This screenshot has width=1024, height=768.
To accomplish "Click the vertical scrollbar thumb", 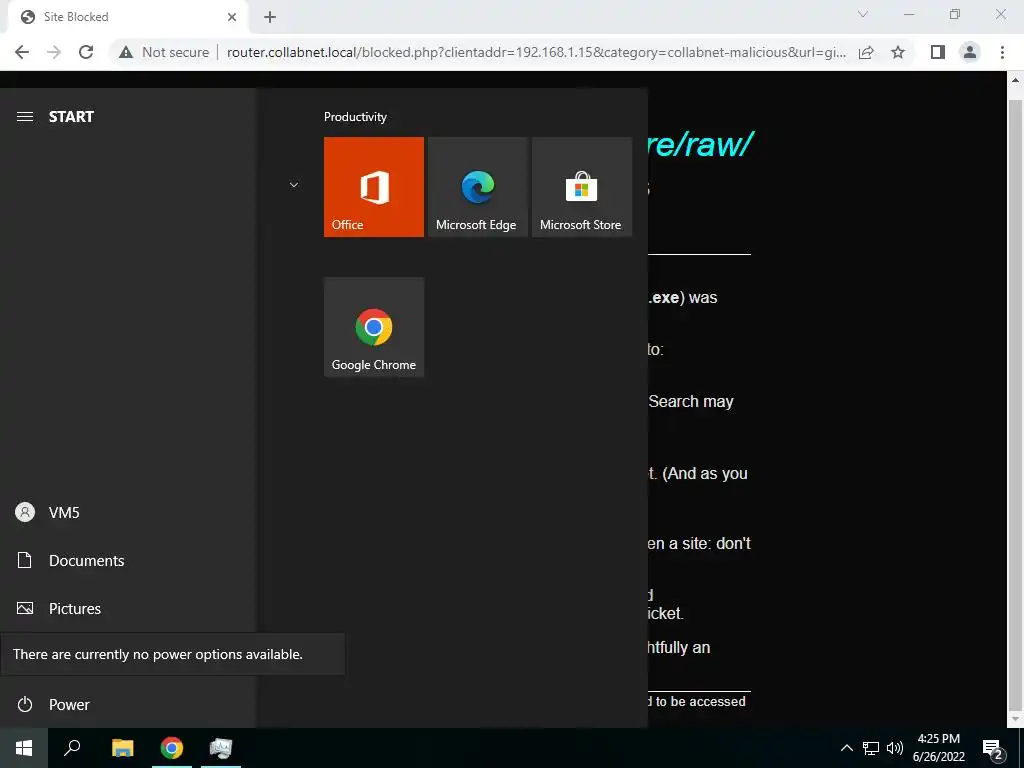I will tap(1016, 405).
